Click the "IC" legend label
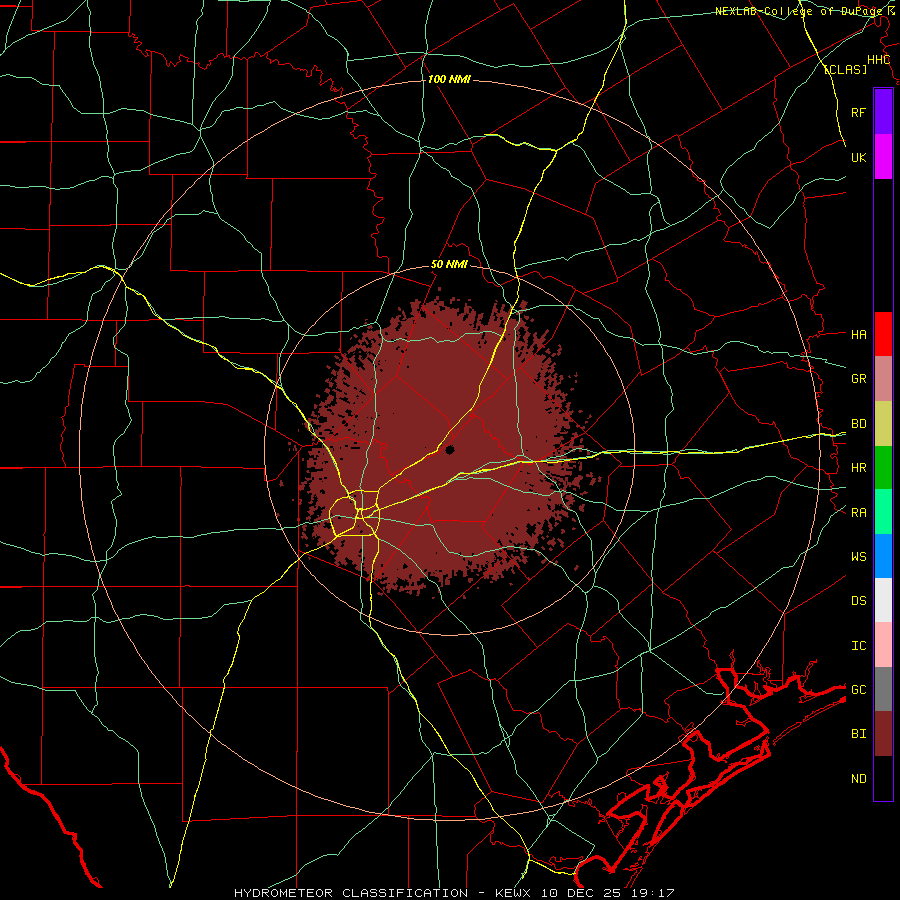The image size is (900, 900). tap(858, 646)
